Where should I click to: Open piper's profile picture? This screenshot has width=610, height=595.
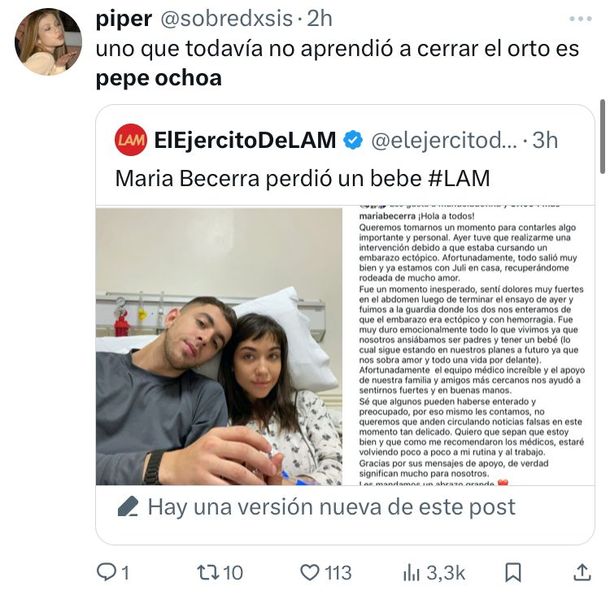point(47,42)
